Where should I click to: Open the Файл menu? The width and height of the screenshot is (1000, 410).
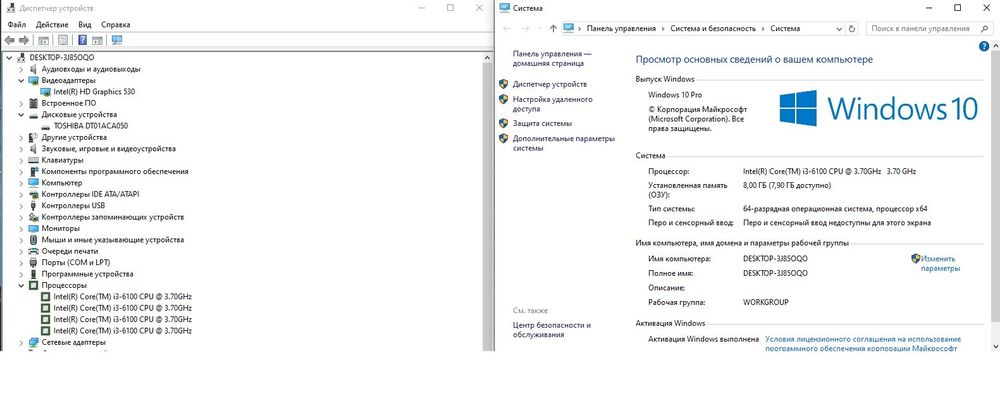coord(17,24)
